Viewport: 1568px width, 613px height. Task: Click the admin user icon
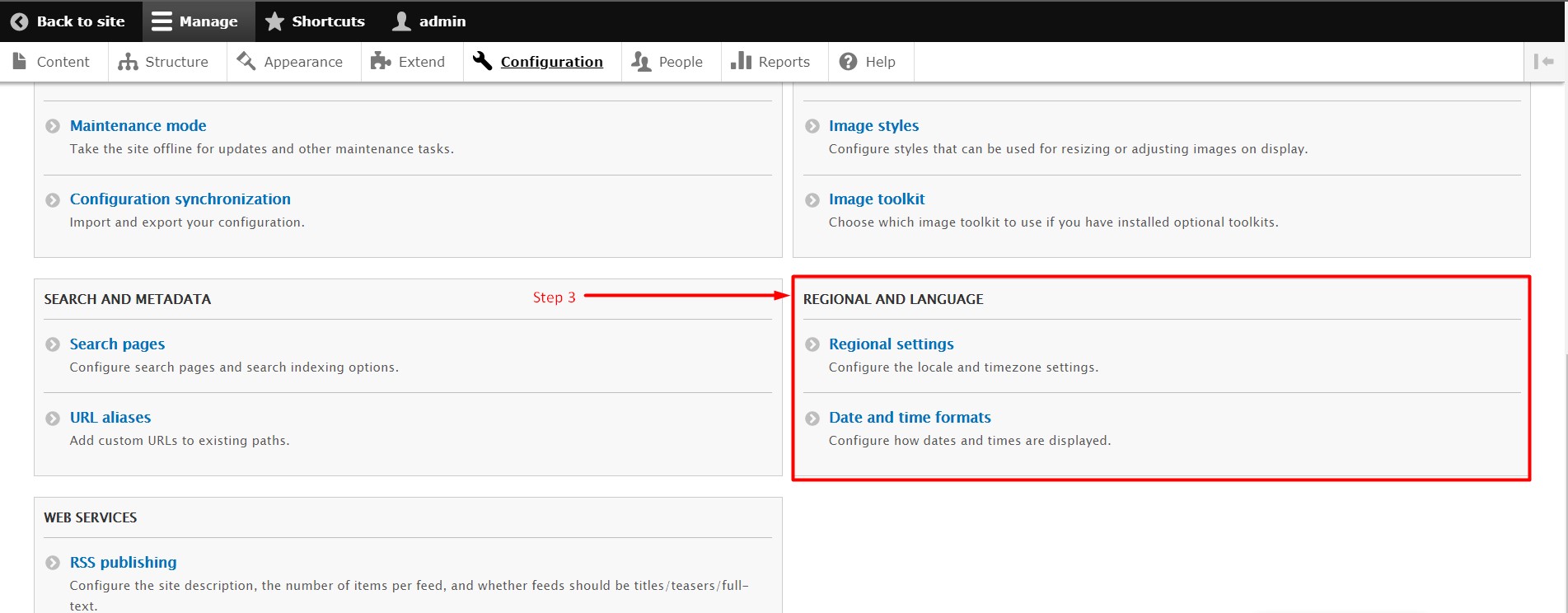401,21
